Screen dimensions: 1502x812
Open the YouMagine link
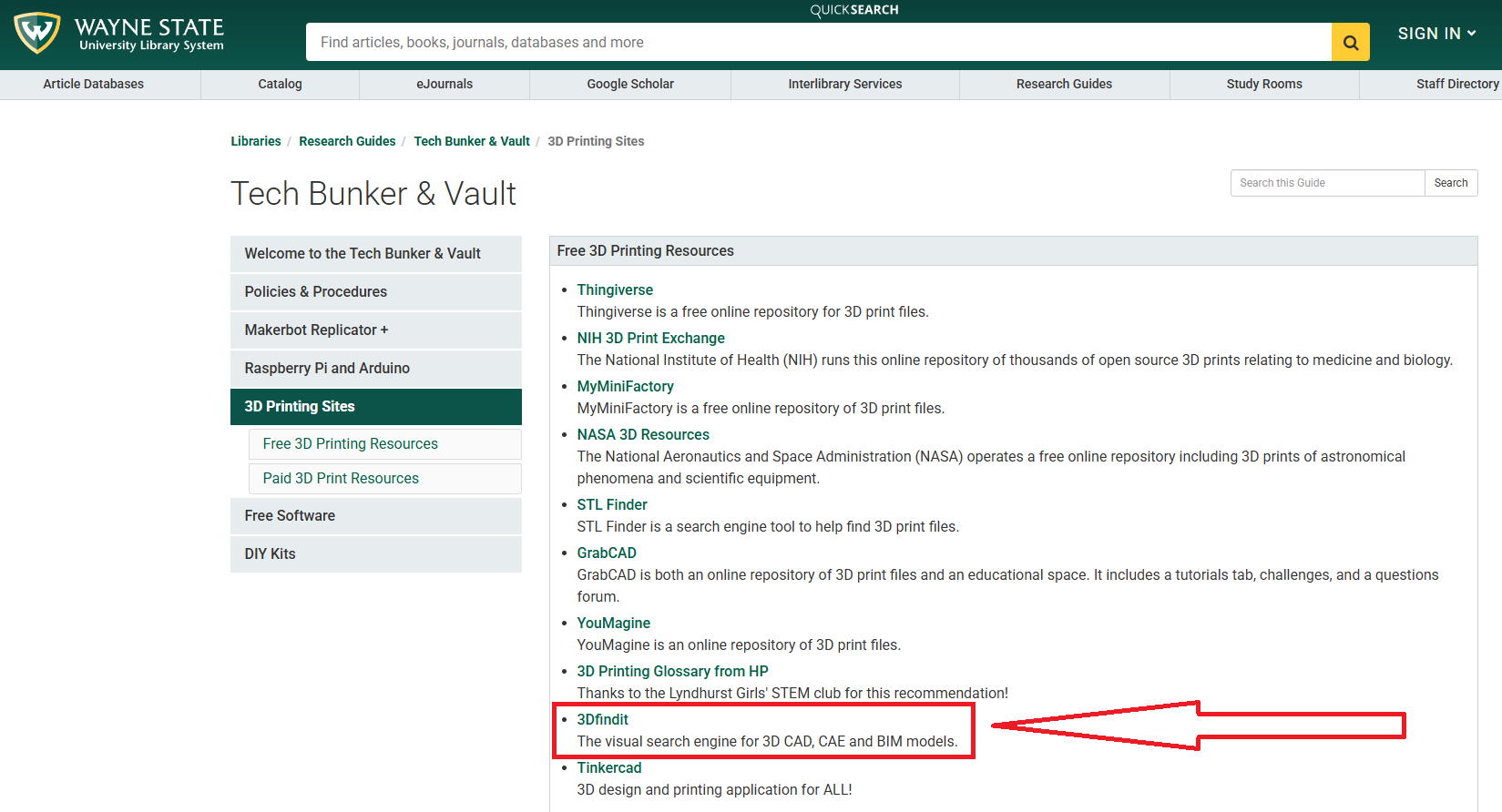coord(613,623)
